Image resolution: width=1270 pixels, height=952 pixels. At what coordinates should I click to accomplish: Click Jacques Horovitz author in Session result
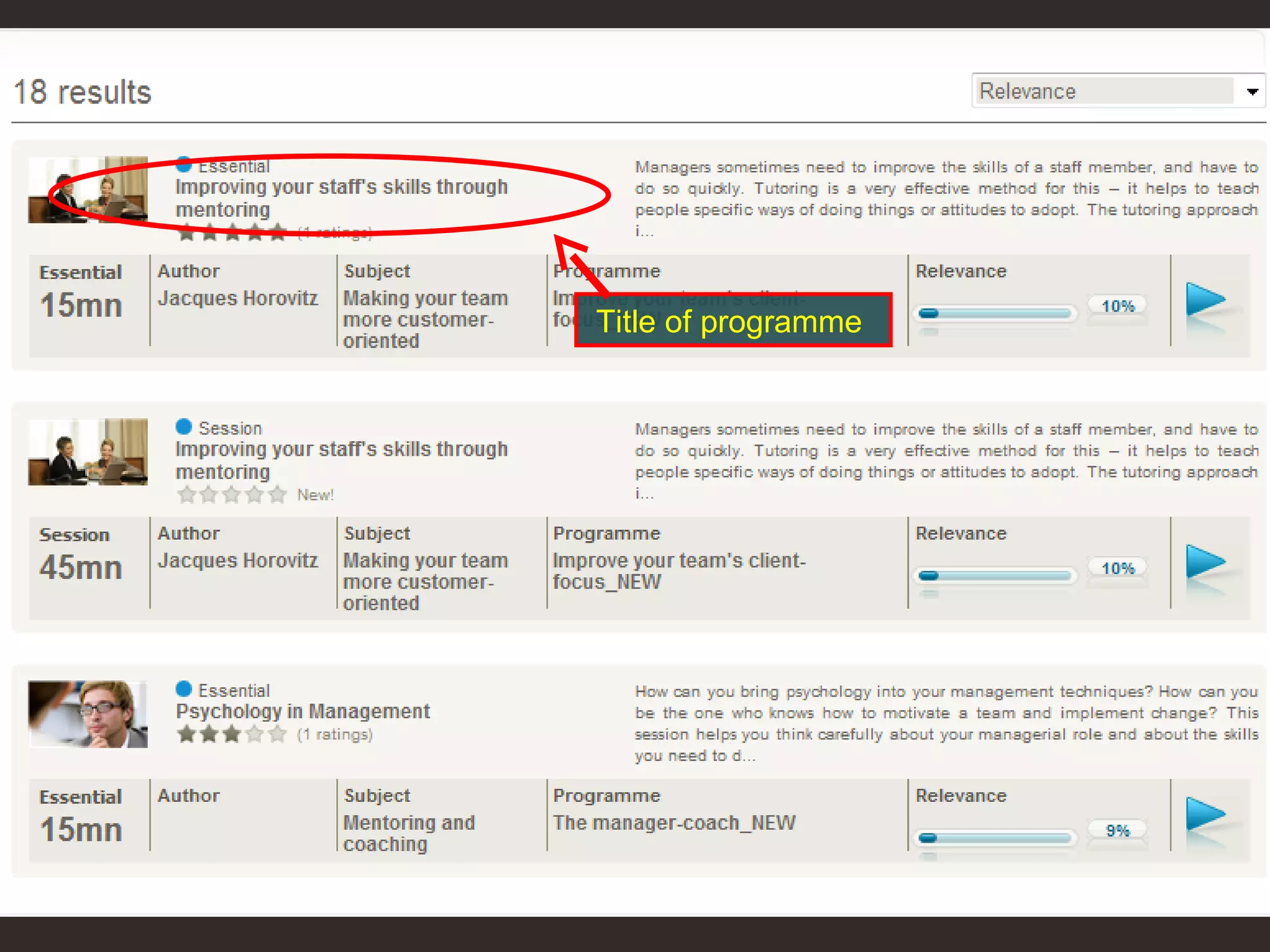pos(238,560)
